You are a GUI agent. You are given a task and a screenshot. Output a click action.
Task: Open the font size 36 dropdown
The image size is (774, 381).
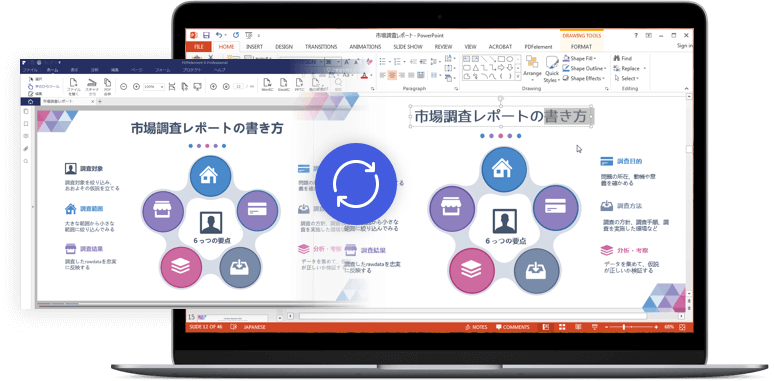[338, 62]
